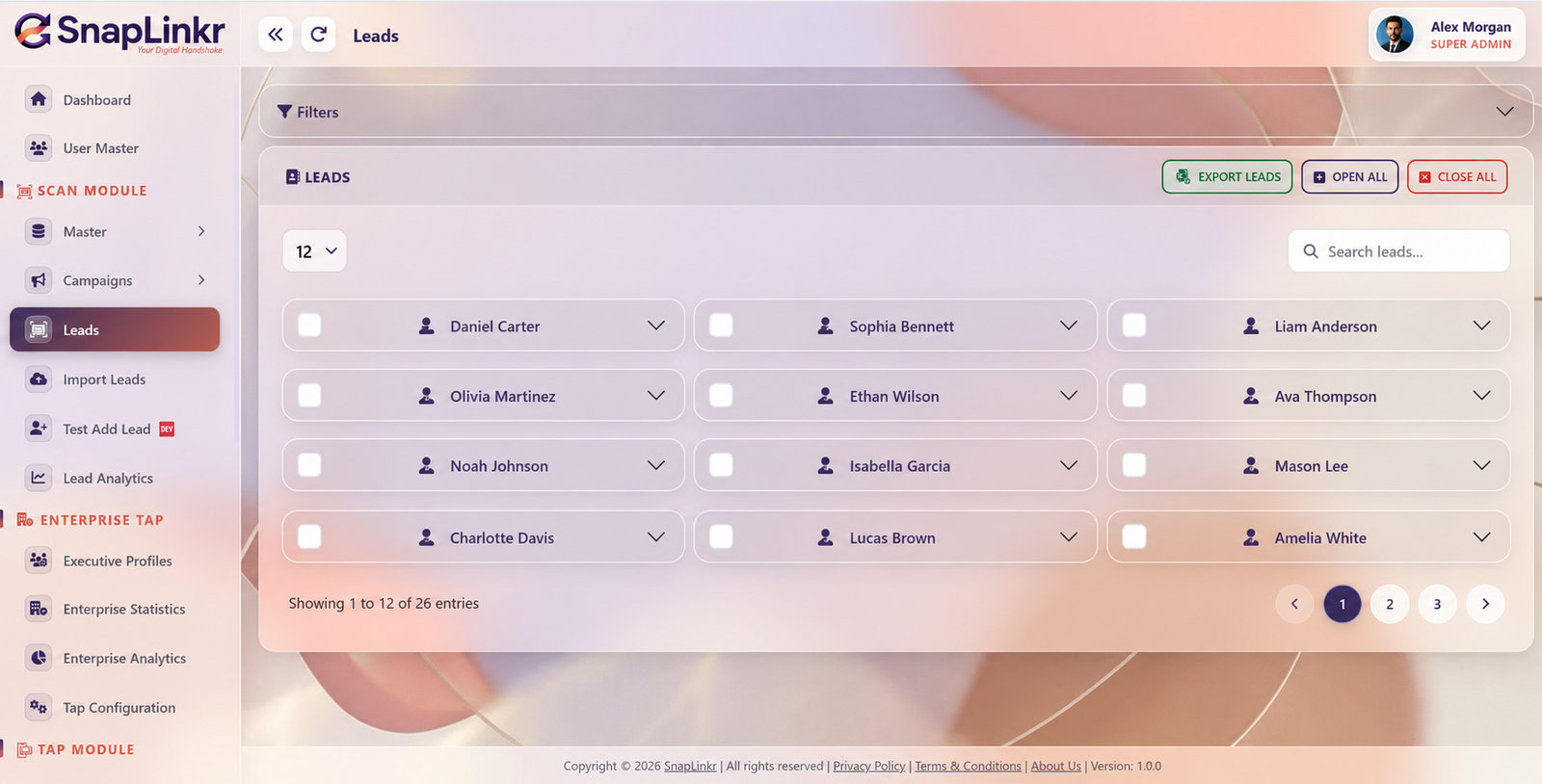The height and width of the screenshot is (784, 1542).
Task: Open the Leads sidebar menu item
Action: click(x=115, y=329)
